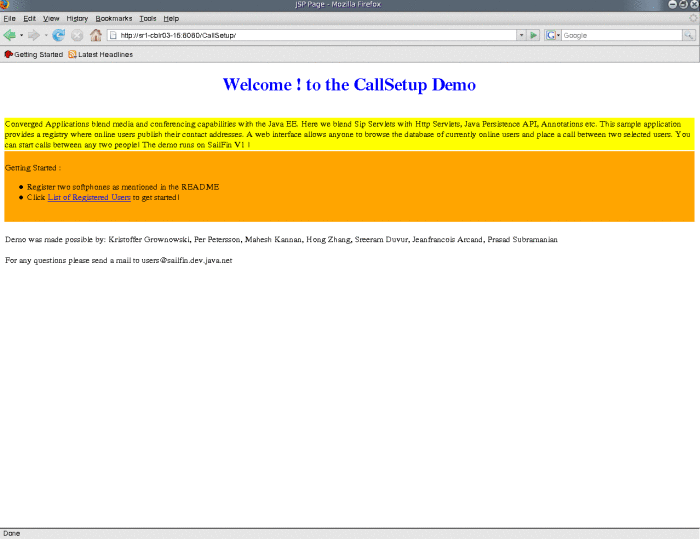This screenshot has height=539, width=700.
Task: Reload the current page
Action: pyautogui.click(x=58, y=35)
